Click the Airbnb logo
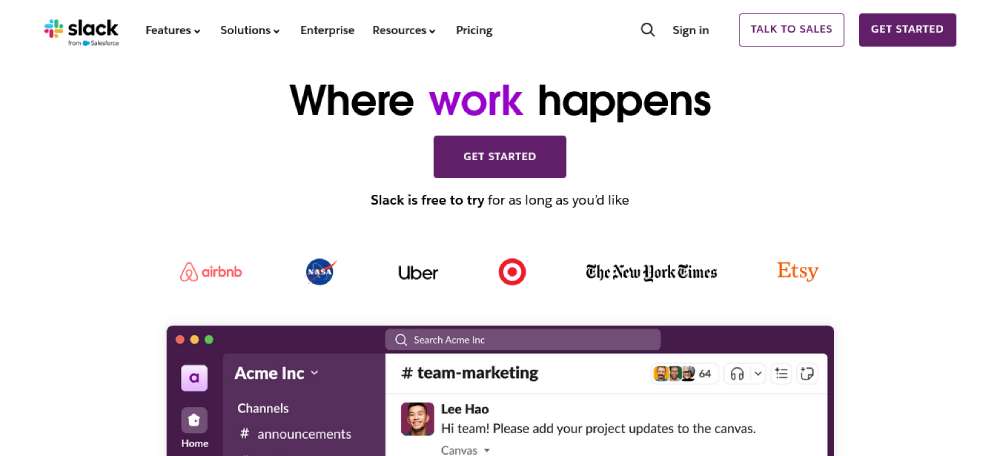This screenshot has height=456, width=1000. 211,271
